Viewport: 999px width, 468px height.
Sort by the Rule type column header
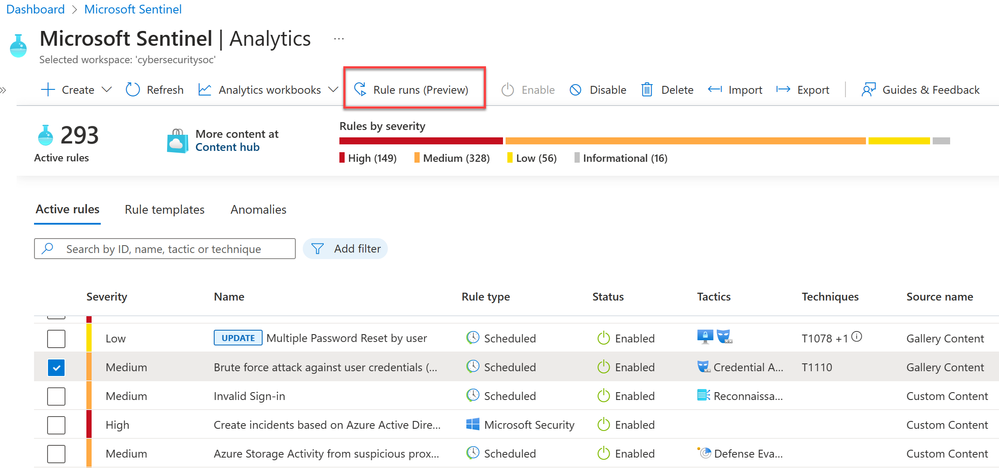click(x=485, y=297)
